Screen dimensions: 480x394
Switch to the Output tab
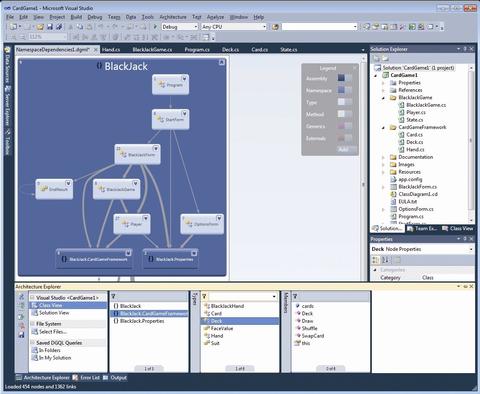pos(115,378)
